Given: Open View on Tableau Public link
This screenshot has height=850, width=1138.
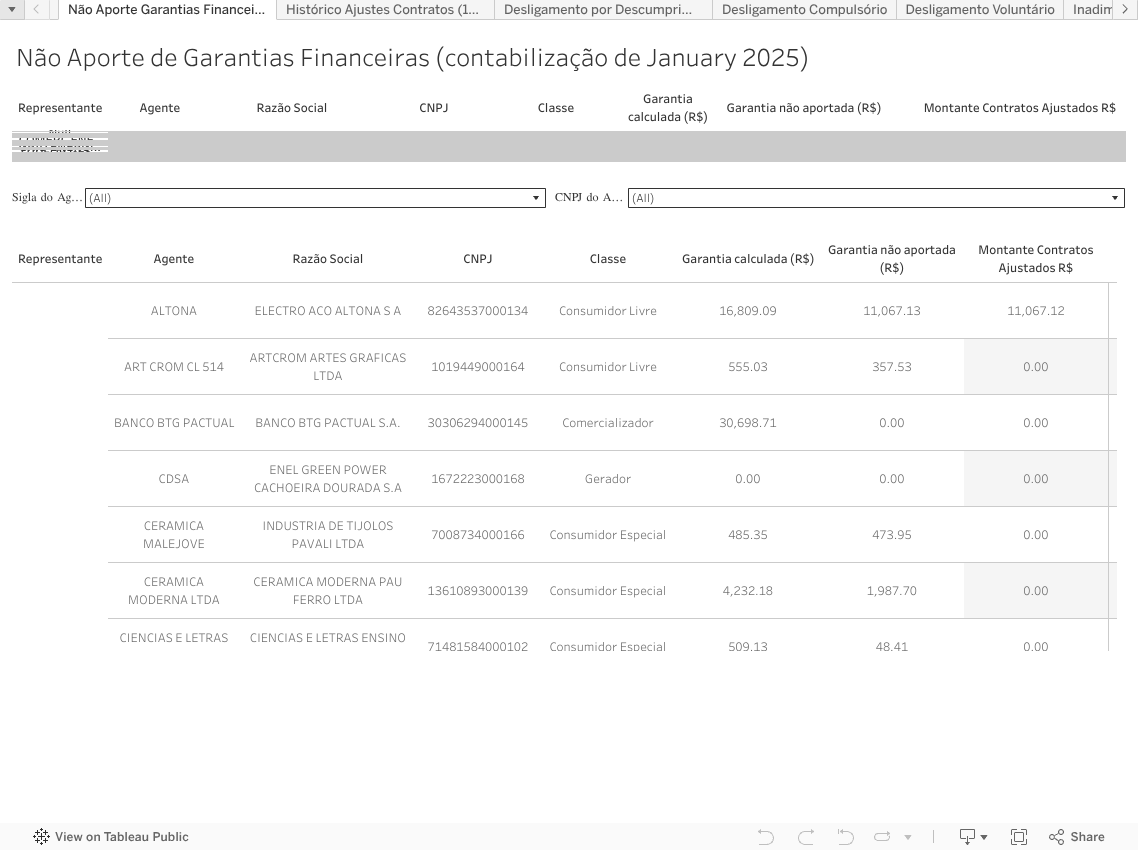Looking at the screenshot, I should tap(111, 836).
